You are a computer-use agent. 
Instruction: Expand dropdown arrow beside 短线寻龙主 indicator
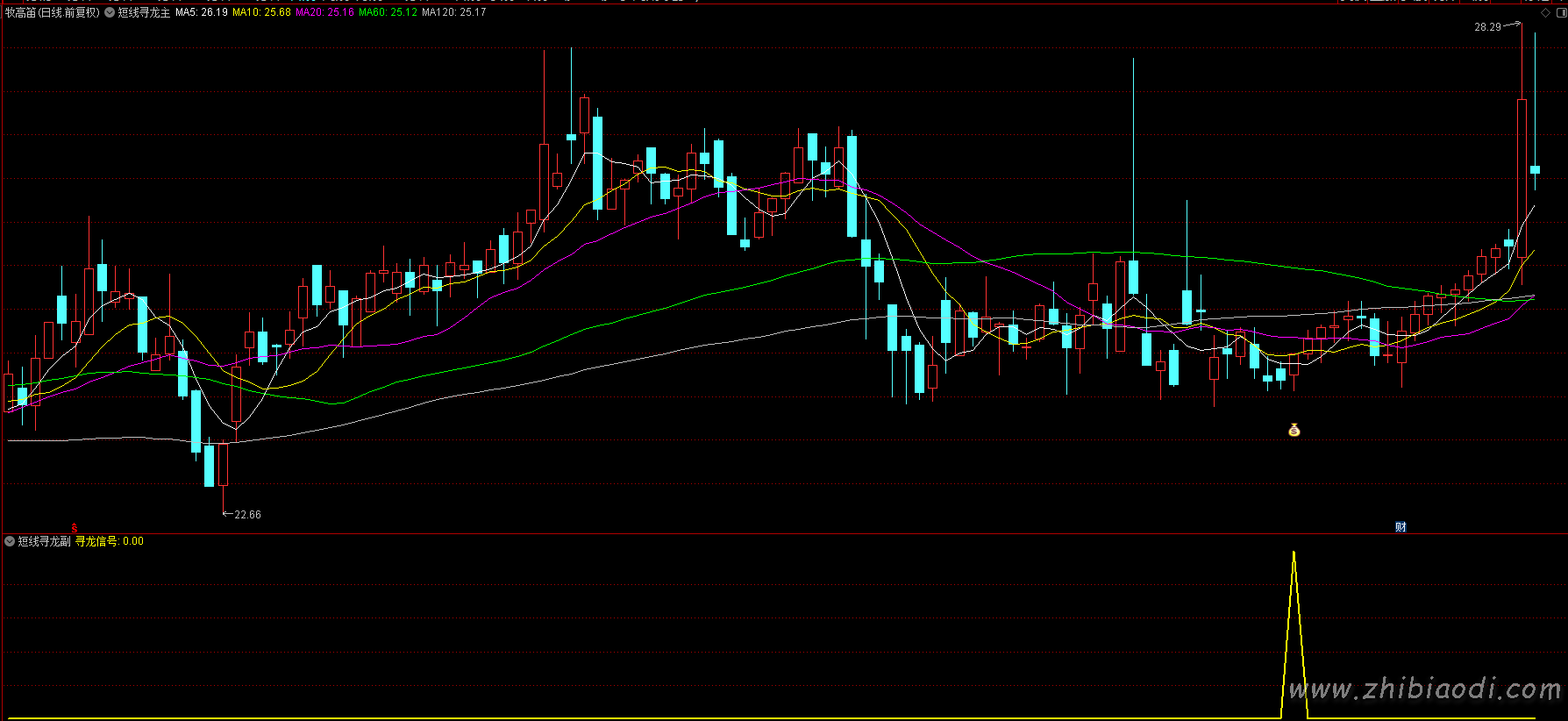(110, 13)
